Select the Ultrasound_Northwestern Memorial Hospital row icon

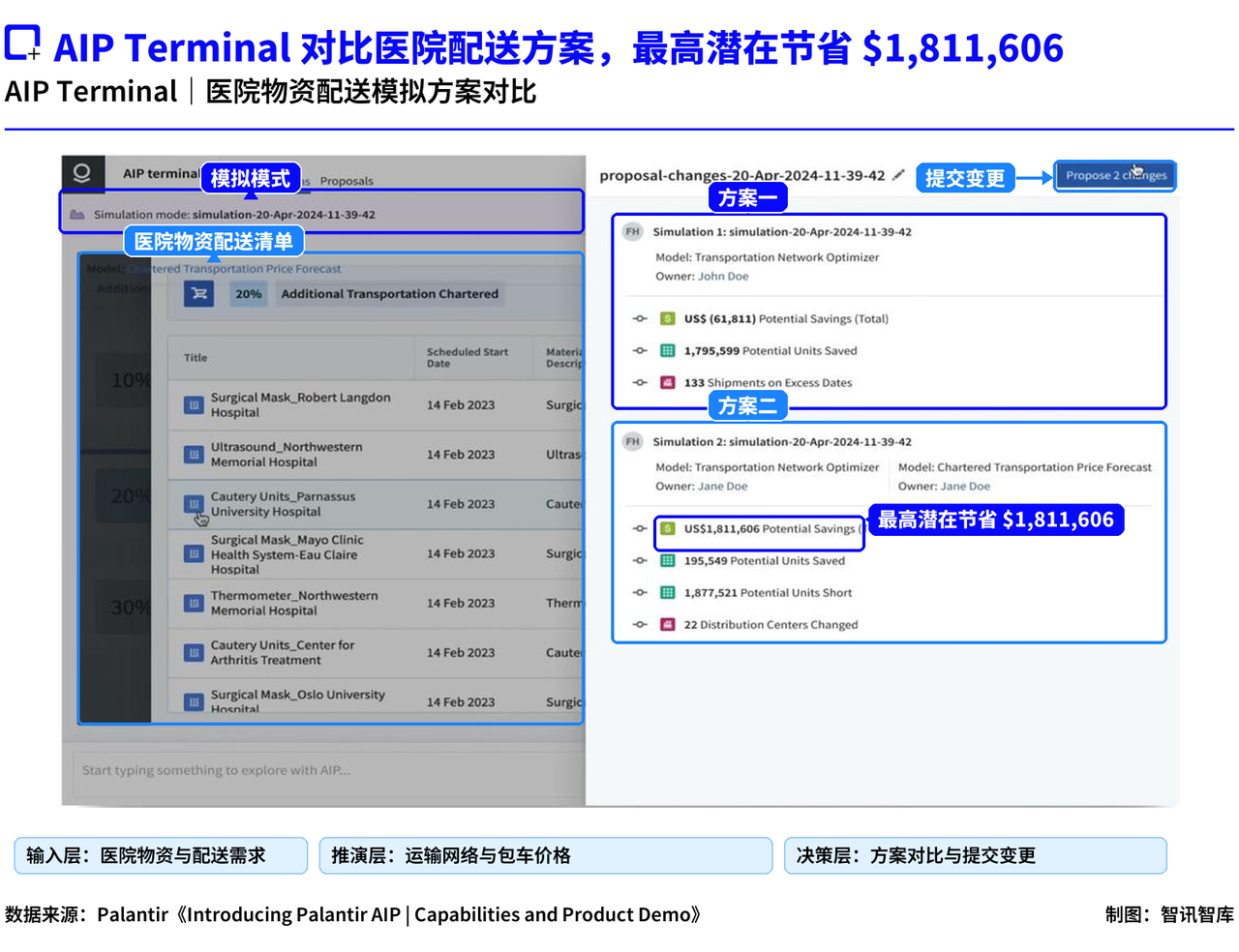point(194,454)
